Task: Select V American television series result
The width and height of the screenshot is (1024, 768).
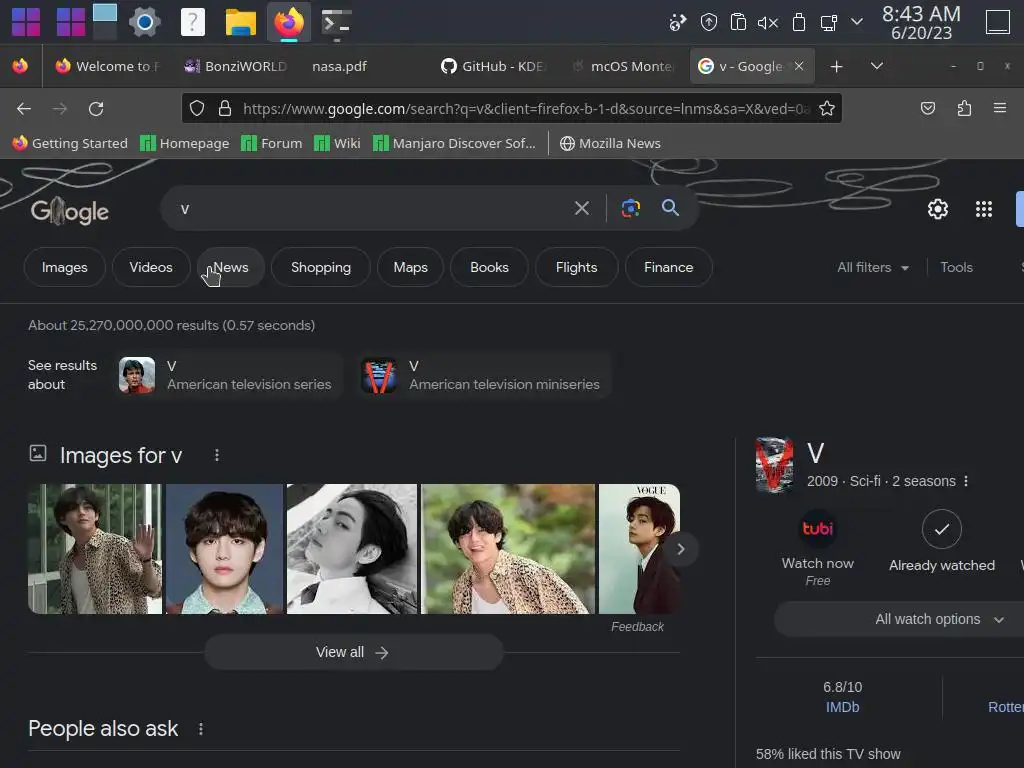Action: pyautogui.click(x=229, y=375)
